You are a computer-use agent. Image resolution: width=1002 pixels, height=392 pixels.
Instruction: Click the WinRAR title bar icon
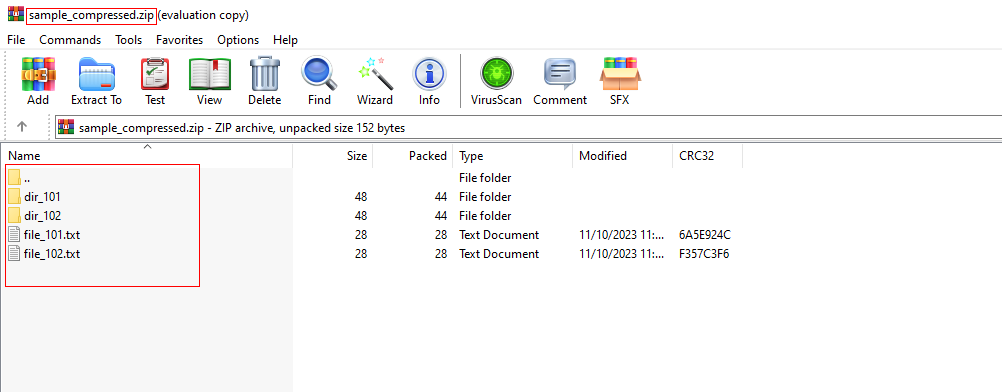[x=15, y=15]
